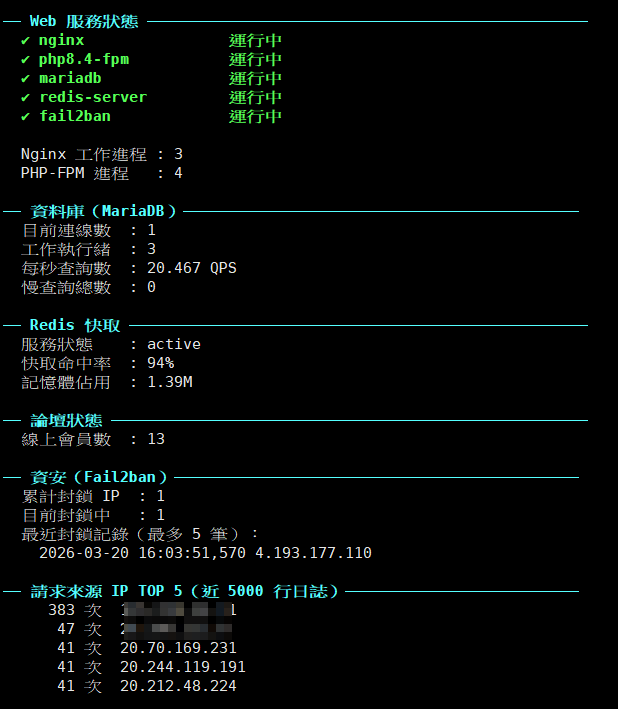
Task: Click the 請求來源 IP TOP 5 header
Action: (184, 591)
